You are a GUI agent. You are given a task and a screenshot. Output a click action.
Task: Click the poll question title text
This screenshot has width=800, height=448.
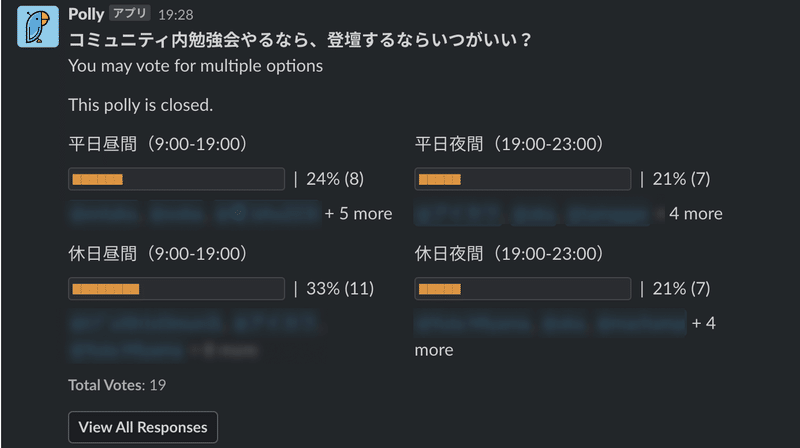pos(300,40)
